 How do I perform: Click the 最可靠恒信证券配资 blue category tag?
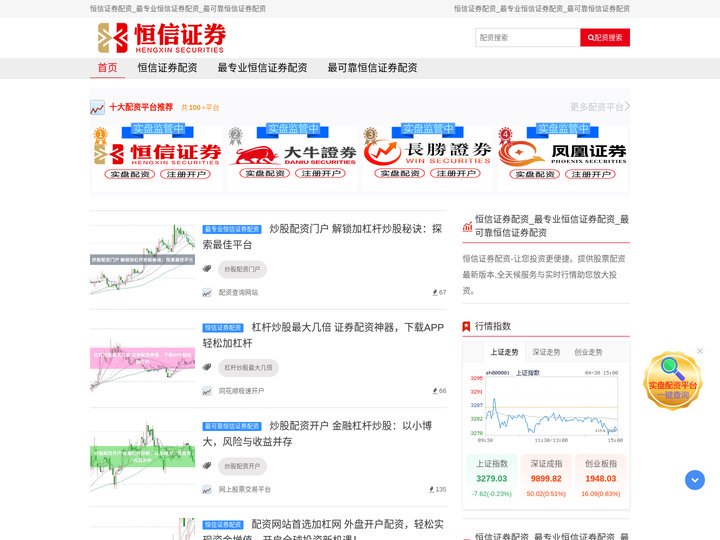point(232,427)
